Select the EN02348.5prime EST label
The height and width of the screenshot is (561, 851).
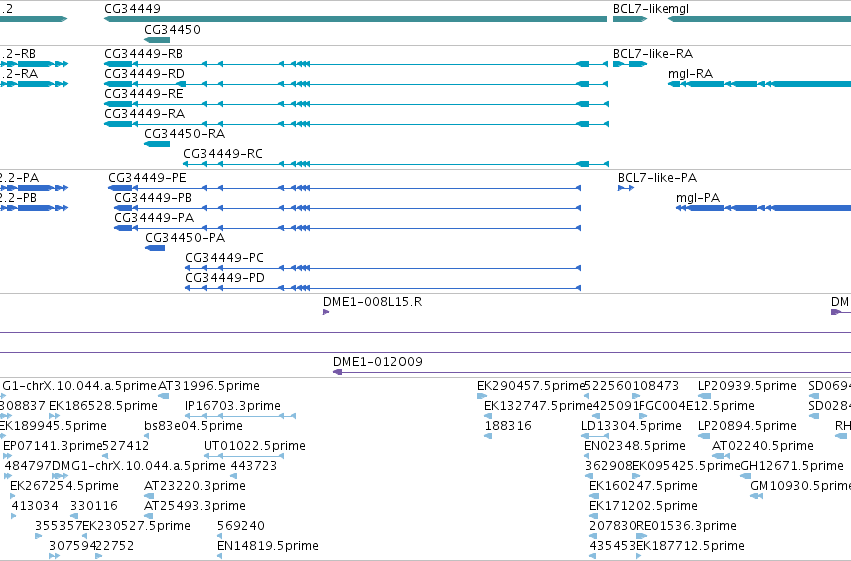[635, 446]
